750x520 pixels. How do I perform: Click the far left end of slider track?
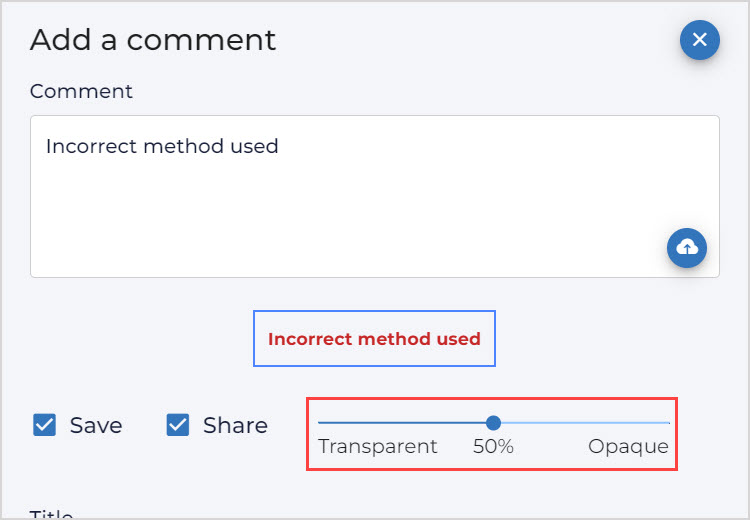[x=320, y=423]
